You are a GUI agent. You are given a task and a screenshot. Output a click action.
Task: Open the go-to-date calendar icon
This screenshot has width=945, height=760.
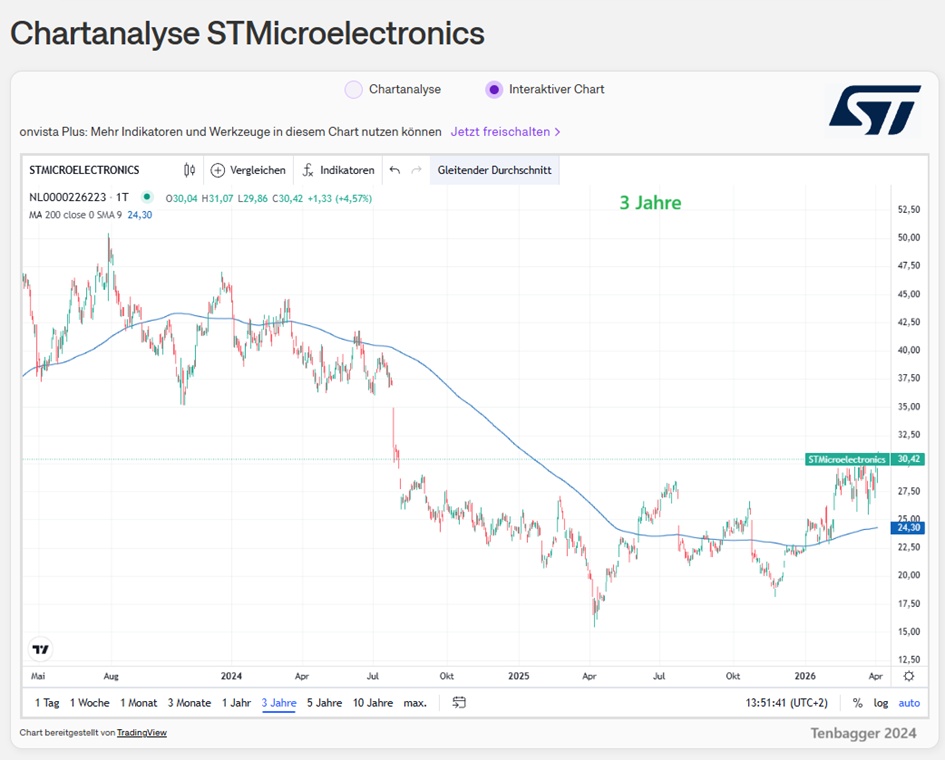[459, 703]
